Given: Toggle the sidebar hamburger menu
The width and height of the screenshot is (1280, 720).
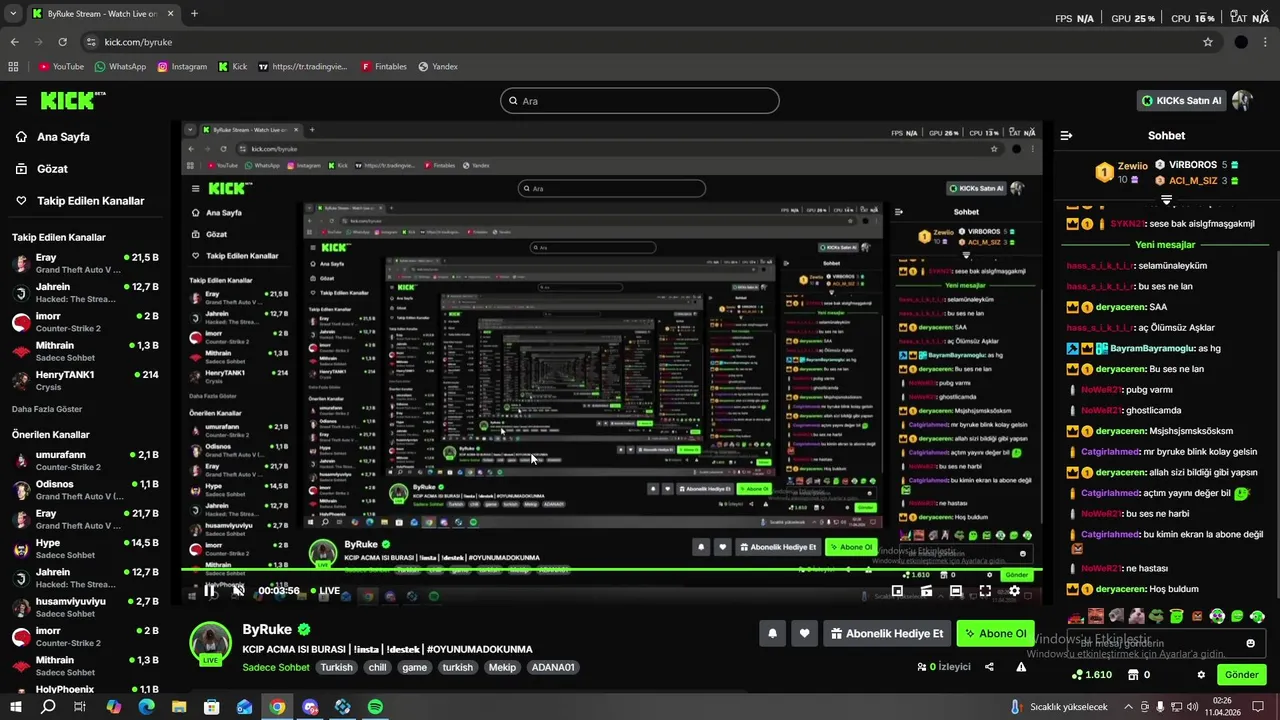Looking at the screenshot, I should point(21,100).
